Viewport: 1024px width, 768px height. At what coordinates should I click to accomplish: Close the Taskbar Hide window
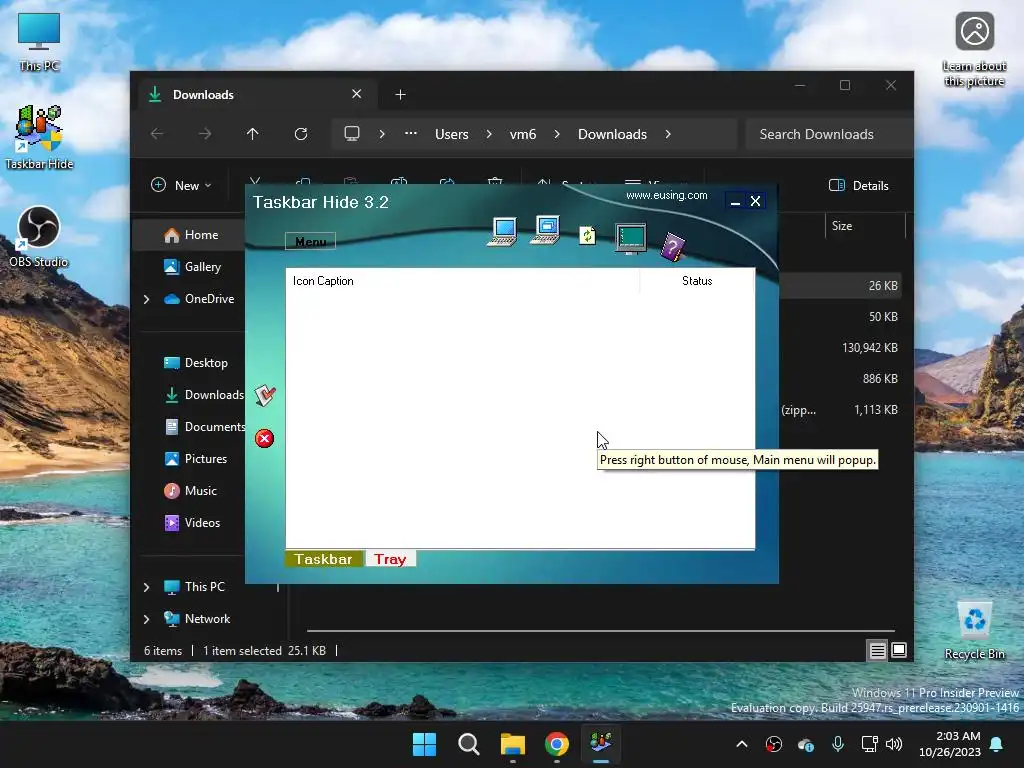(x=756, y=201)
